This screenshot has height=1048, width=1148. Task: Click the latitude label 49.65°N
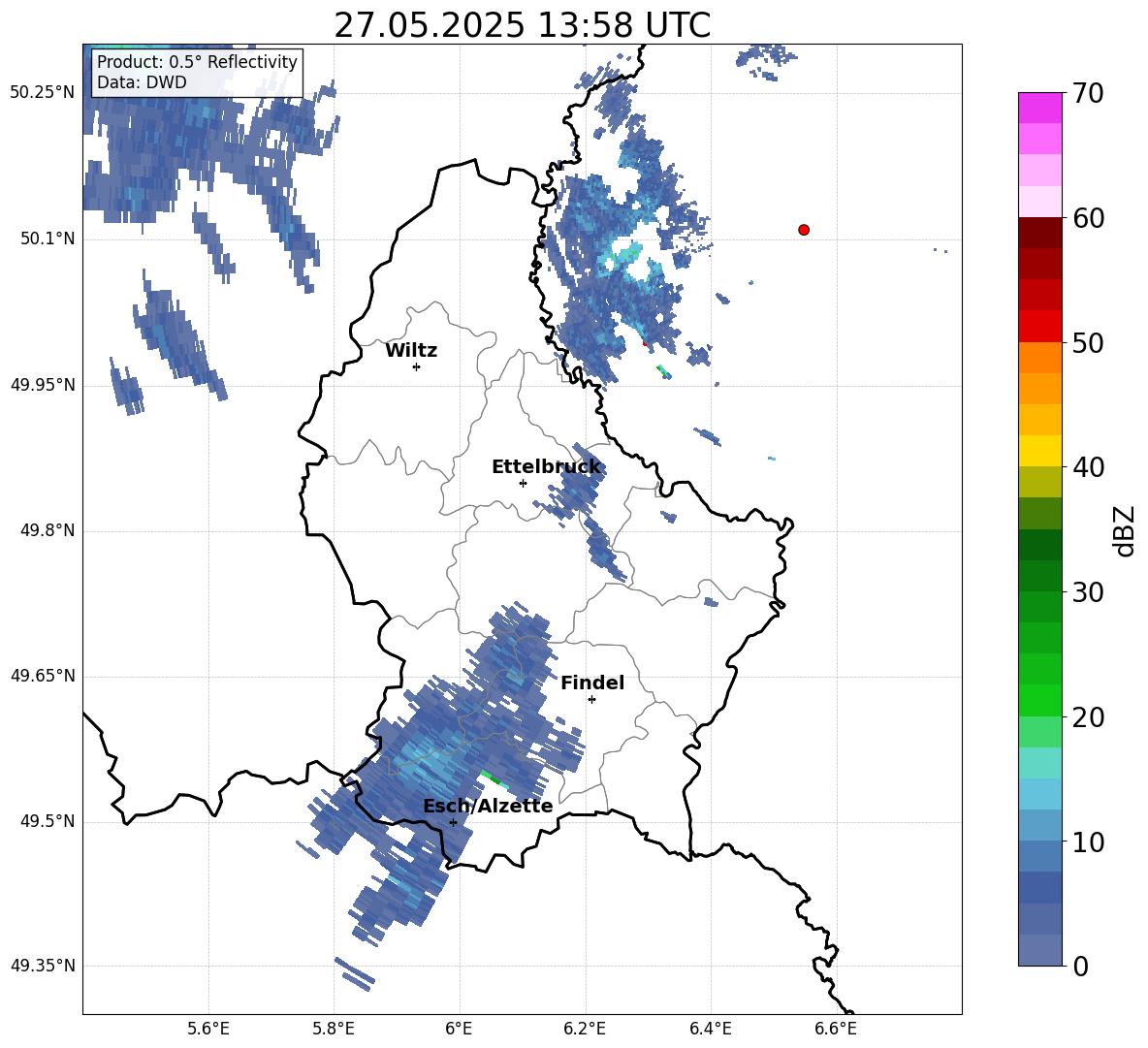point(43,676)
